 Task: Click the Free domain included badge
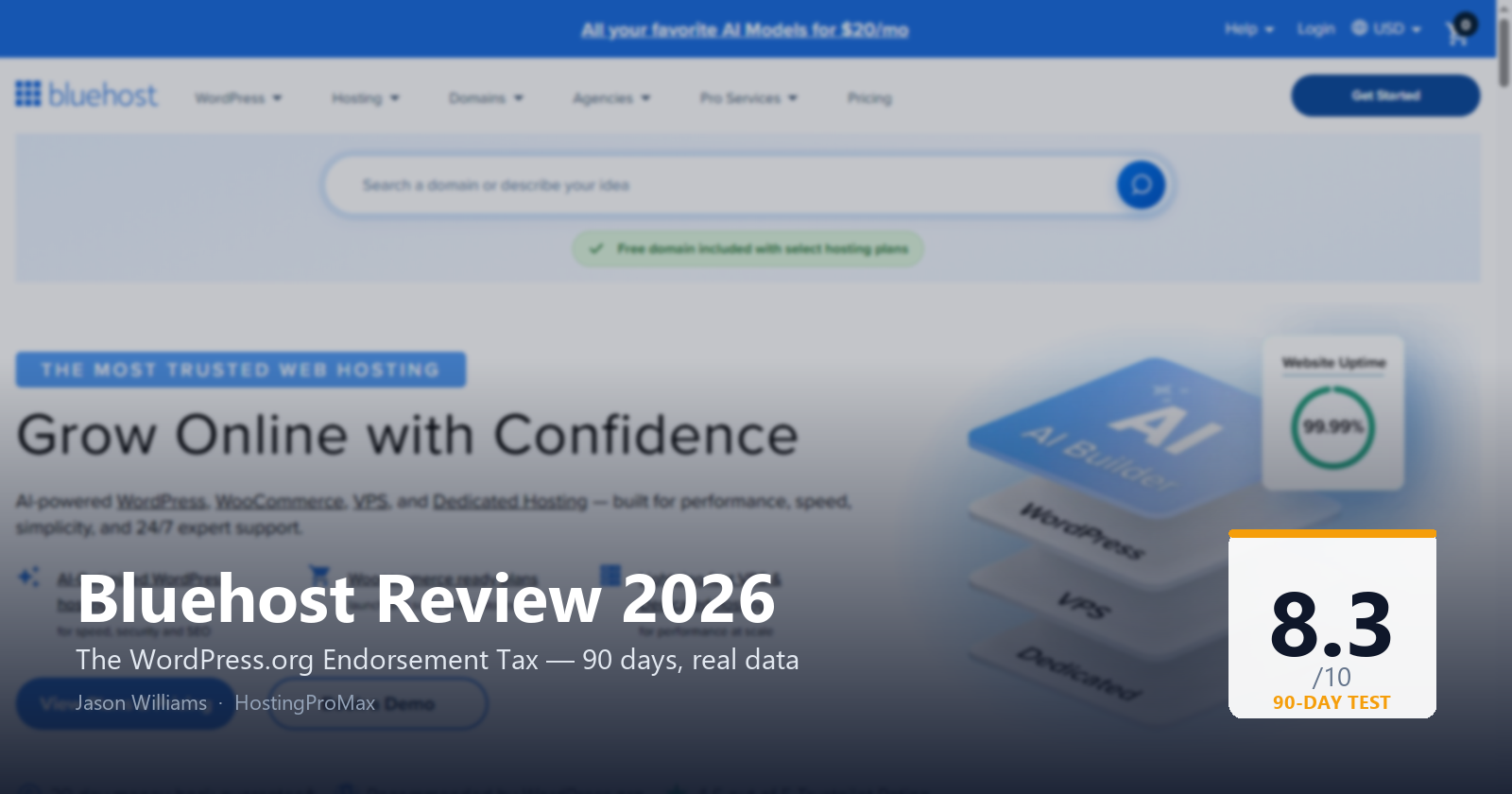(x=747, y=249)
